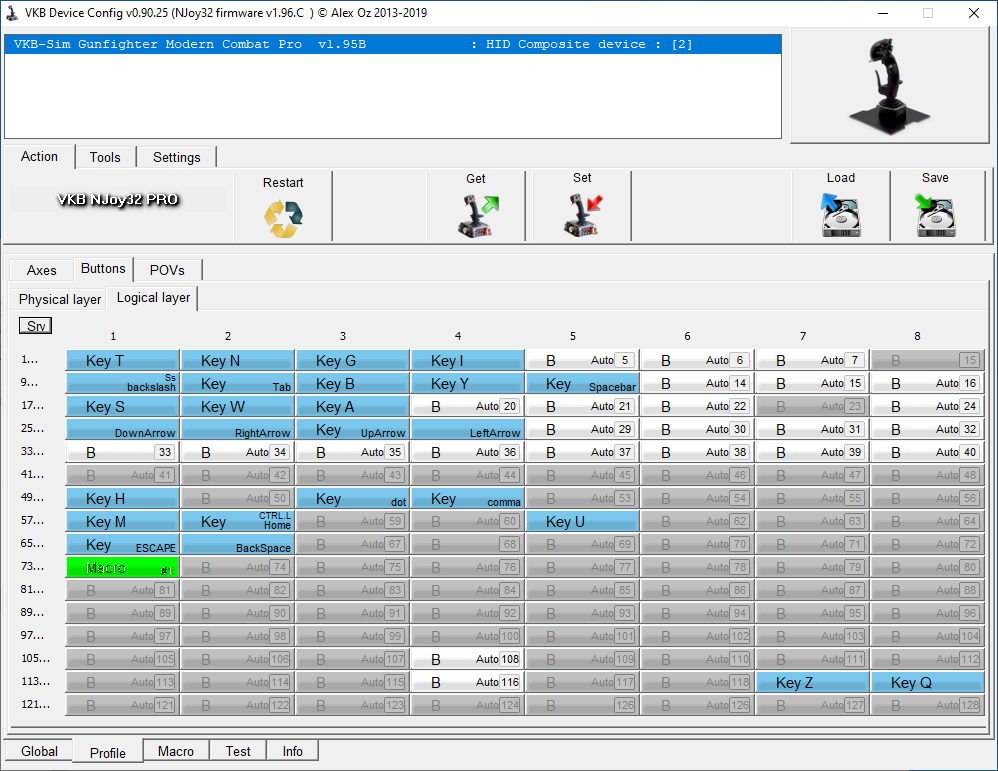Click the Restart recycle icon
Image resolution: width=998 pixels, height=771 pixels.
click(283, 218)
